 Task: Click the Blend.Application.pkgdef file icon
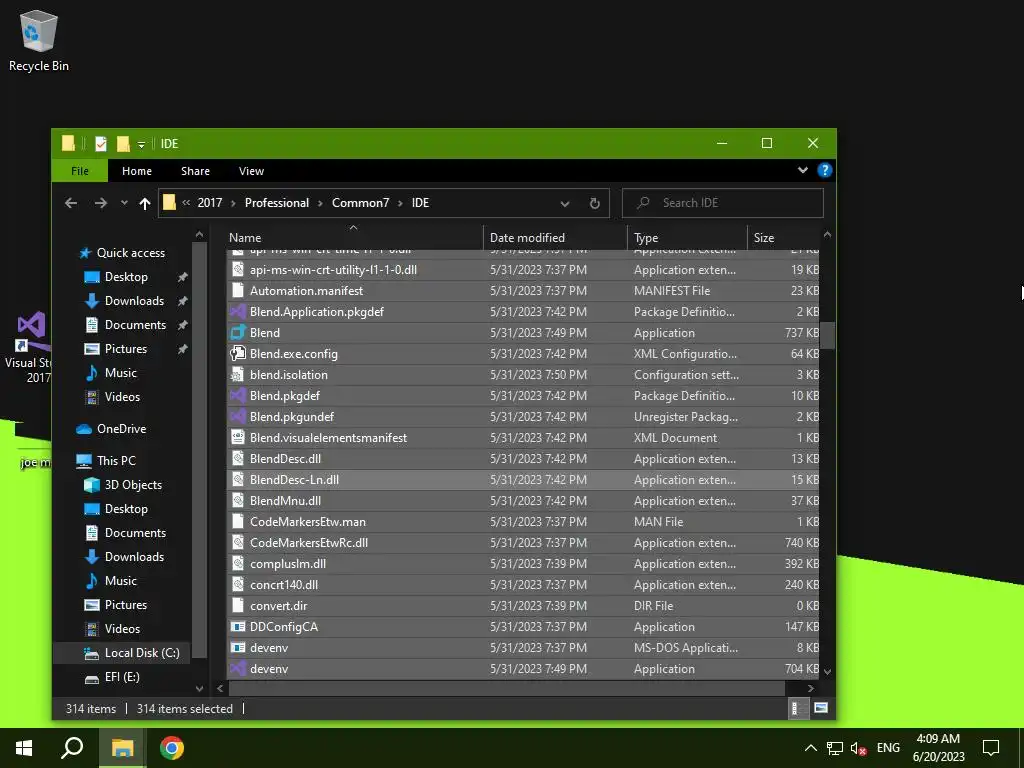coord(238,312)
